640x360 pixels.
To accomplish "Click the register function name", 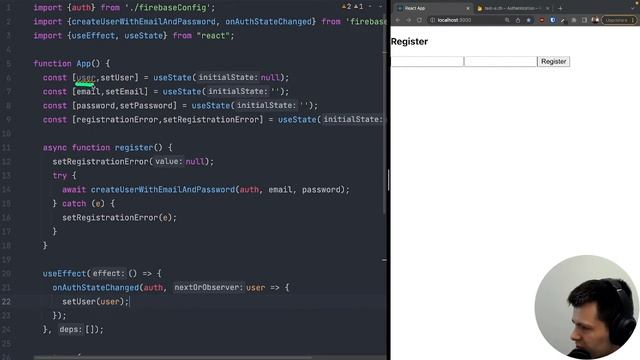I will [133, 148].
